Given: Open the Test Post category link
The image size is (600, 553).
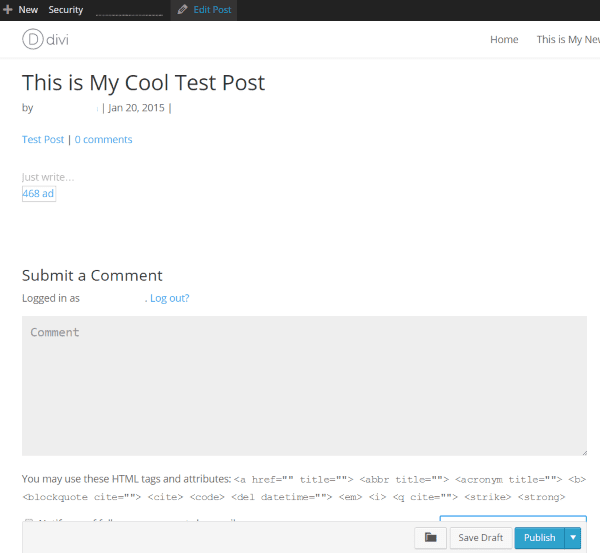Looking at the screenshot, I should tap(43, 139).
